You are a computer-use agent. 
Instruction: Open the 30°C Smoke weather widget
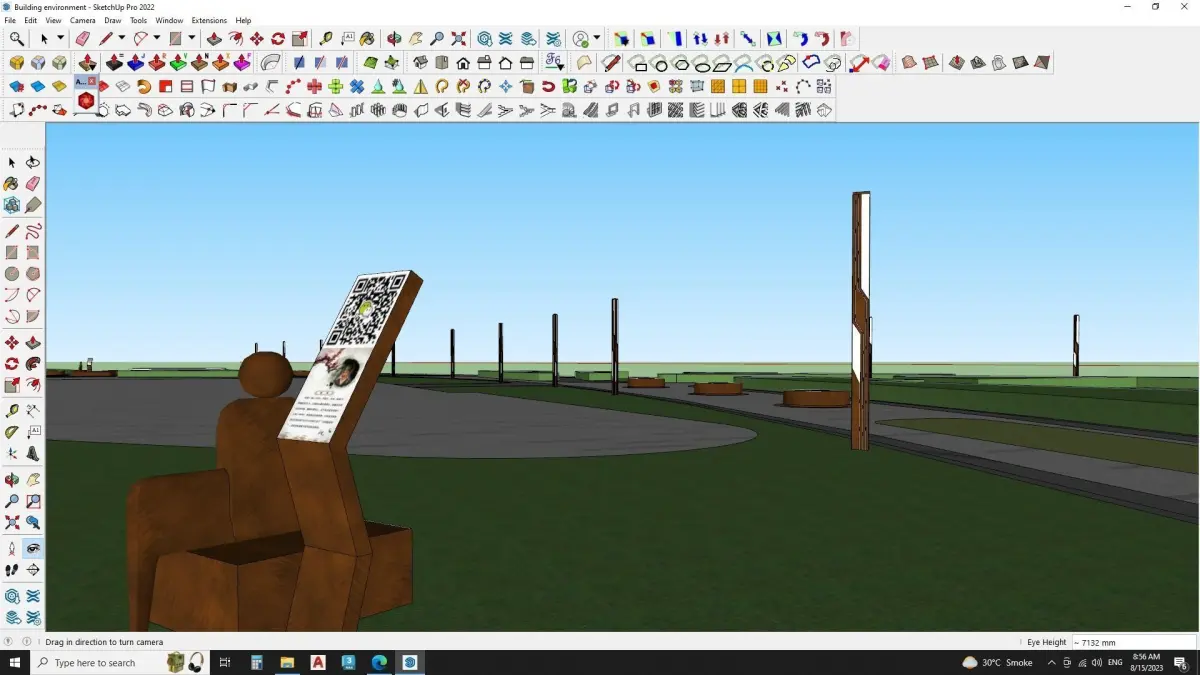tap(998, 662)
